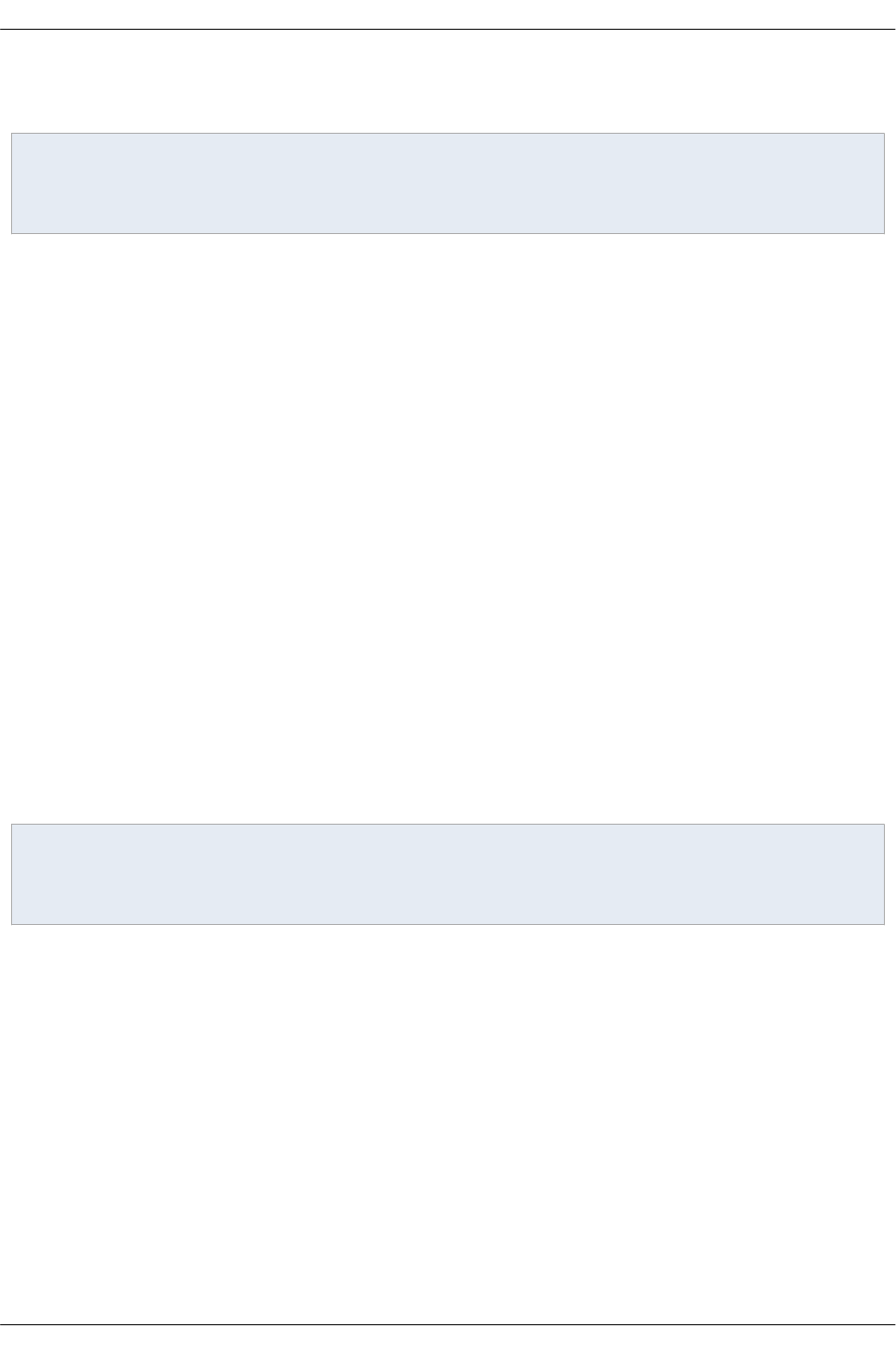The image size is (896, 1354).
Task: Click the upper blue box's bottom-right corner
Action: [884, 232]
